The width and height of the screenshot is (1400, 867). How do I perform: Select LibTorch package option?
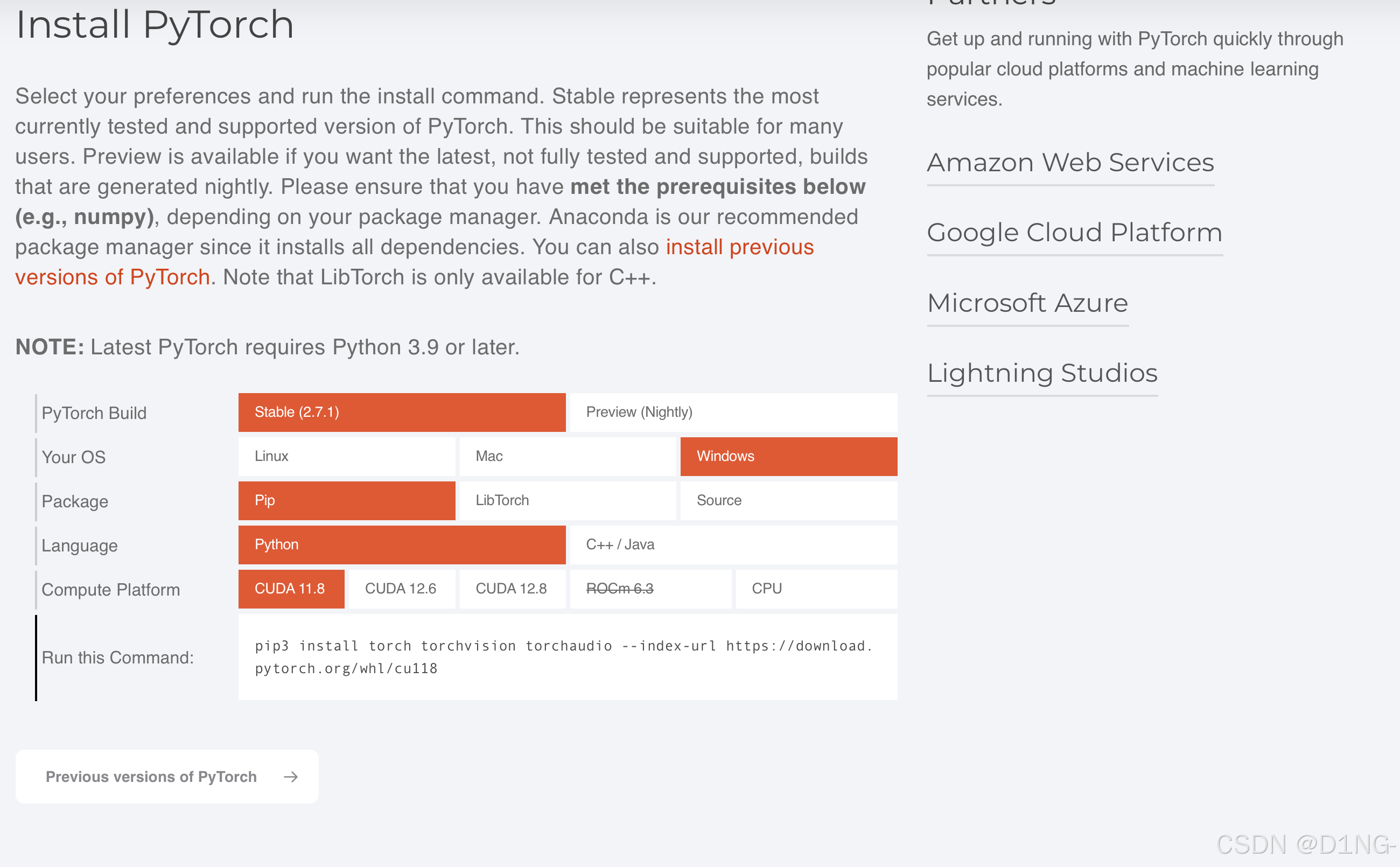point(567,501)
